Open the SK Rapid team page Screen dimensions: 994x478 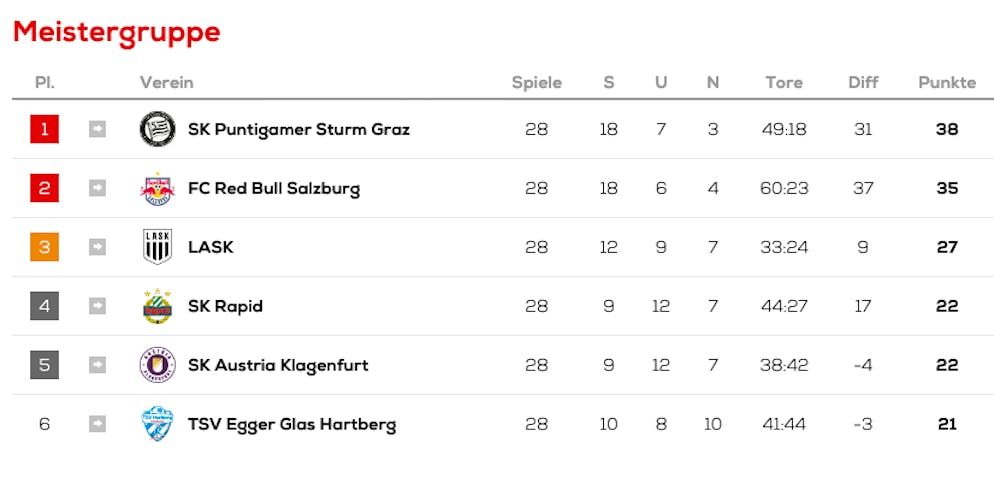(x=225, y=306)
